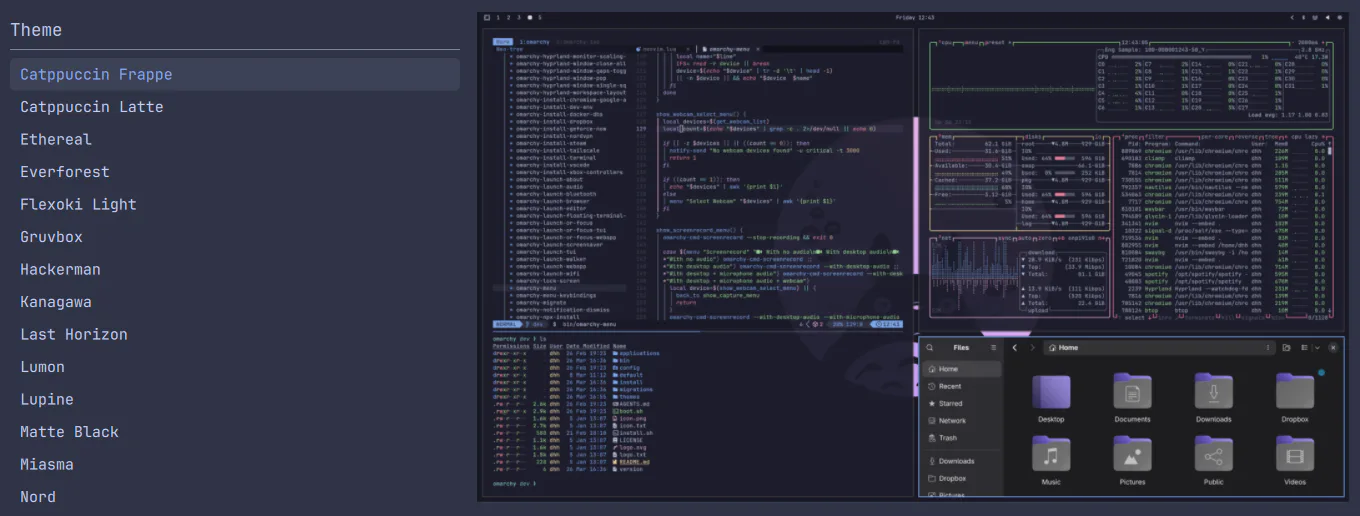
Task: Toggle Starred in Files sidebar
Action: coord(950,403)
